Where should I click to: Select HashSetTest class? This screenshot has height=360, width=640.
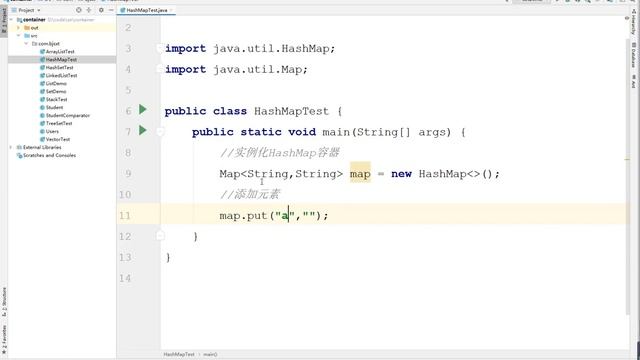[x=60, y=68]
